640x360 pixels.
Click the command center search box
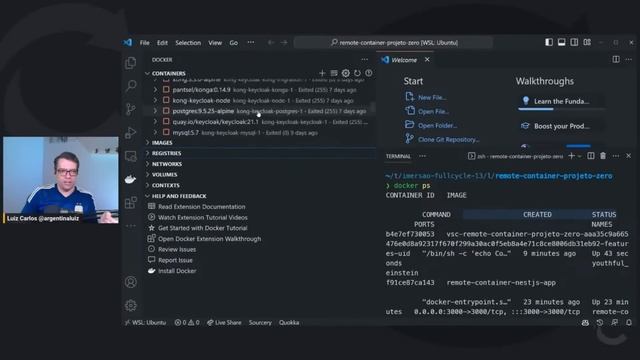(x=393, y=42)
